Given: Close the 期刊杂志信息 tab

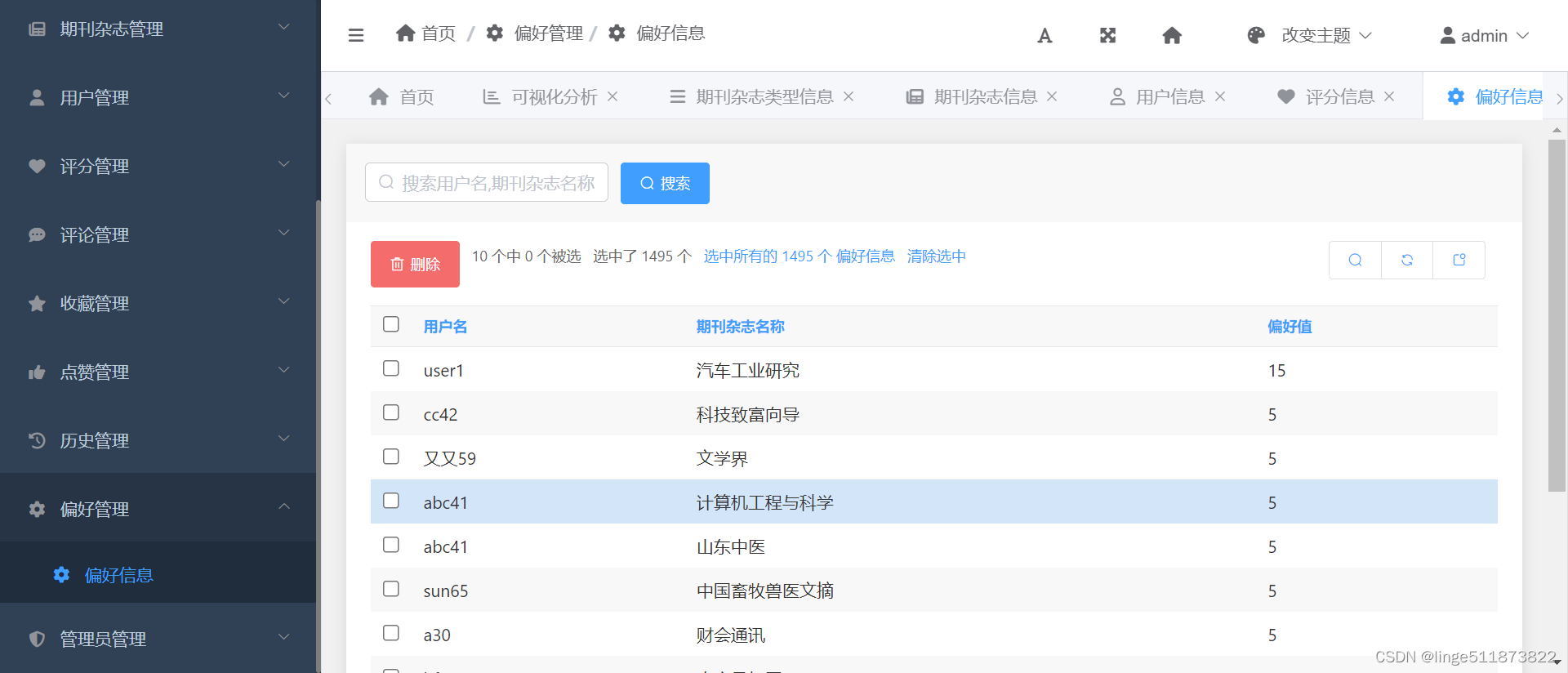Looking at the screenshot, I should 1052,96.
